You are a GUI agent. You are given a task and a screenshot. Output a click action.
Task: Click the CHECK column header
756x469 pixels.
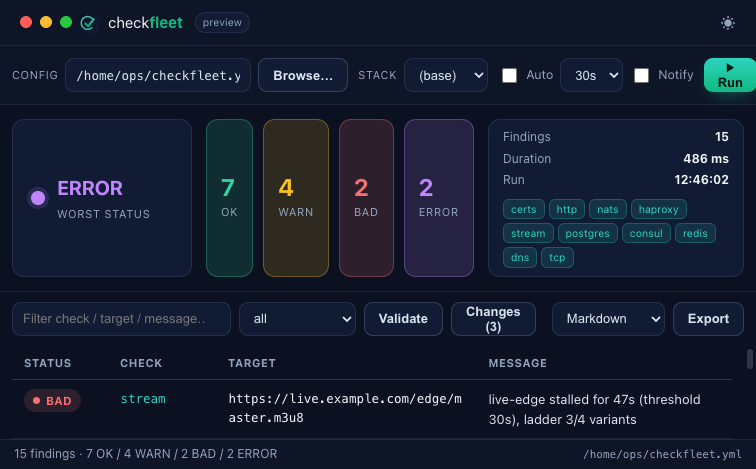141,363
